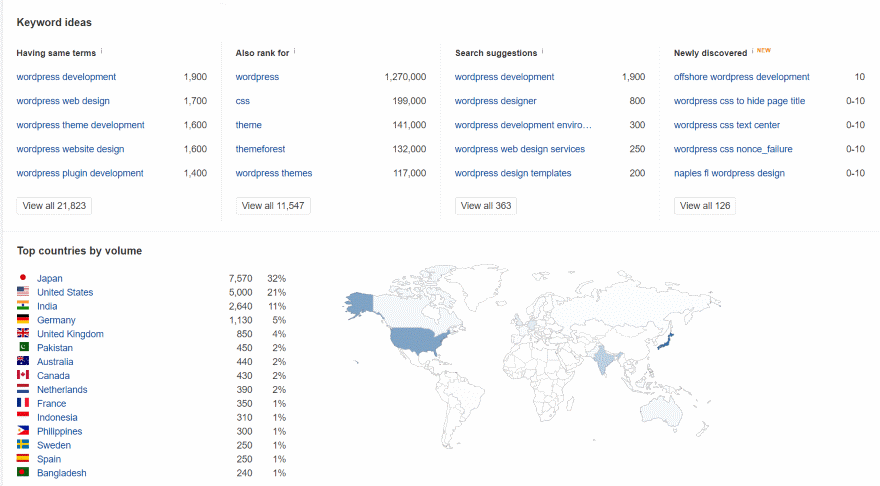Click info icon beside Newly discovered
The height and width of the screenshot is (486, 880).
tap(751, 51)
